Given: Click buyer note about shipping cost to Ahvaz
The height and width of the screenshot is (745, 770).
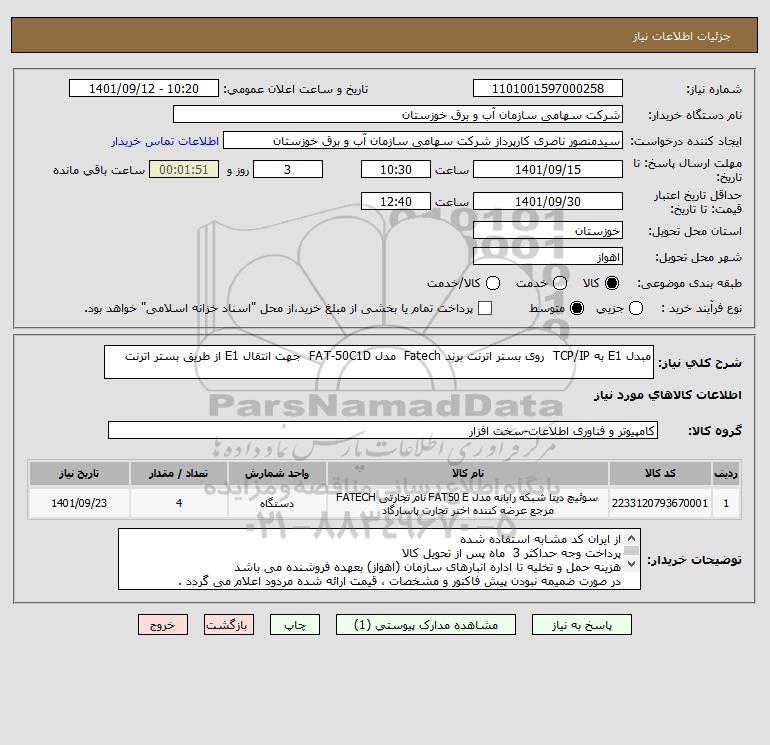Looking at the screenshot, I should tap(427, 567).
